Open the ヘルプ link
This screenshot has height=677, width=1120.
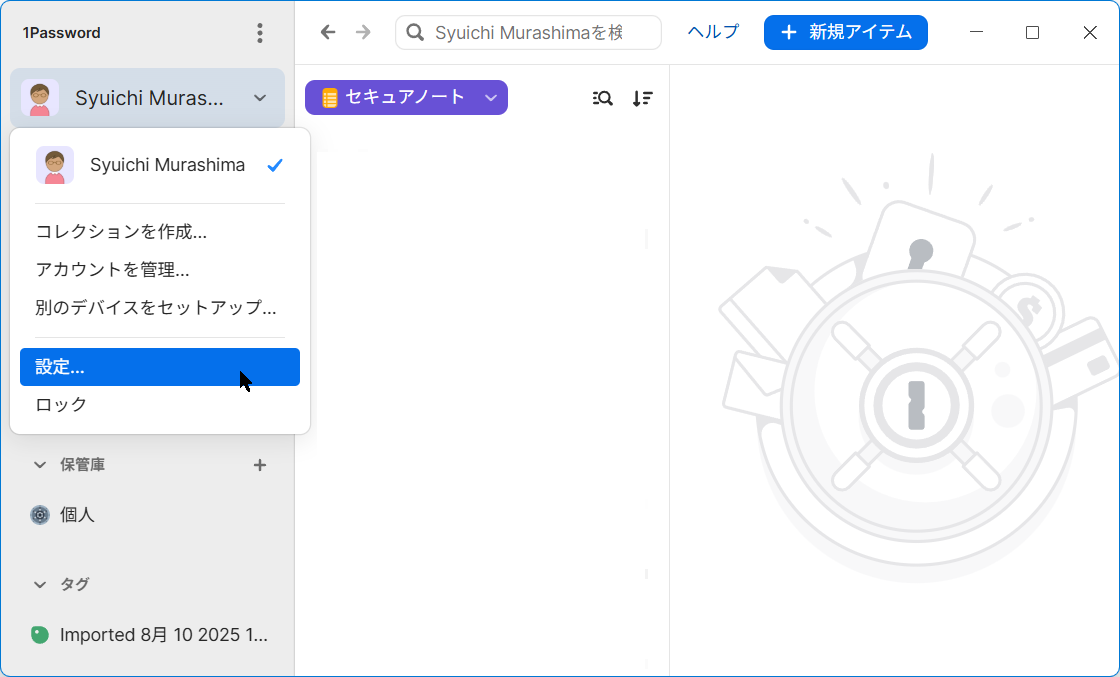pyautogui.click(x=713, y=32)
